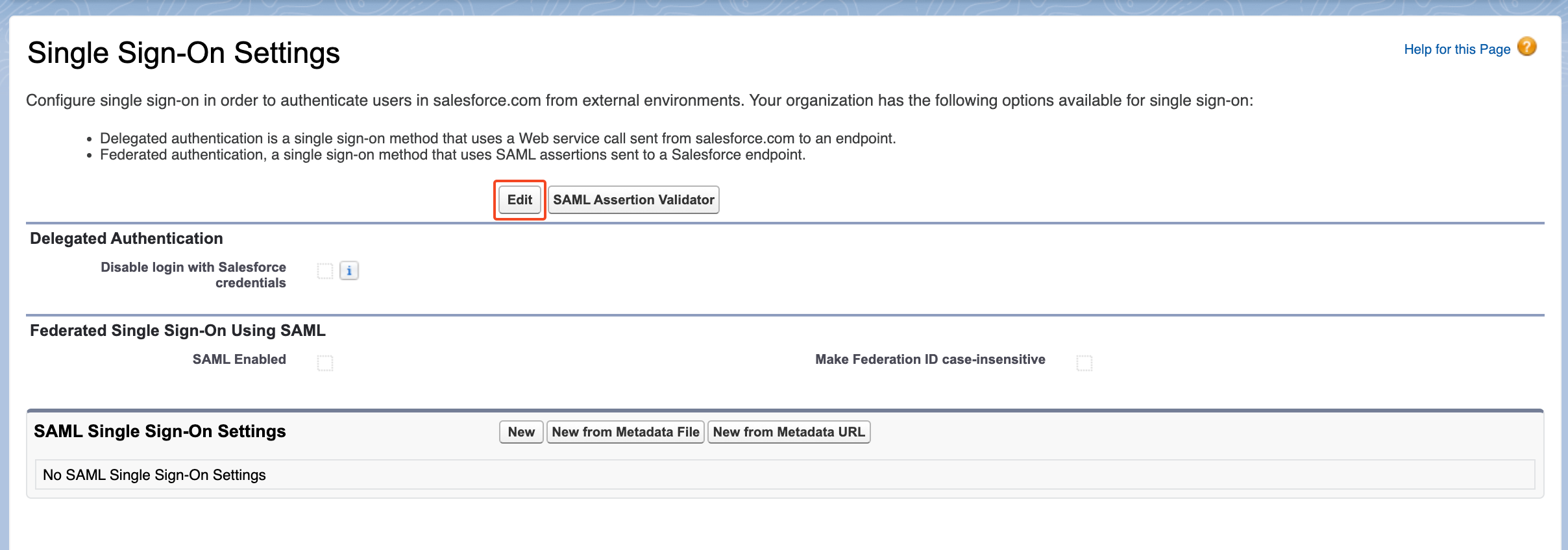Open the Help for this Page link

click(1457, 49)
